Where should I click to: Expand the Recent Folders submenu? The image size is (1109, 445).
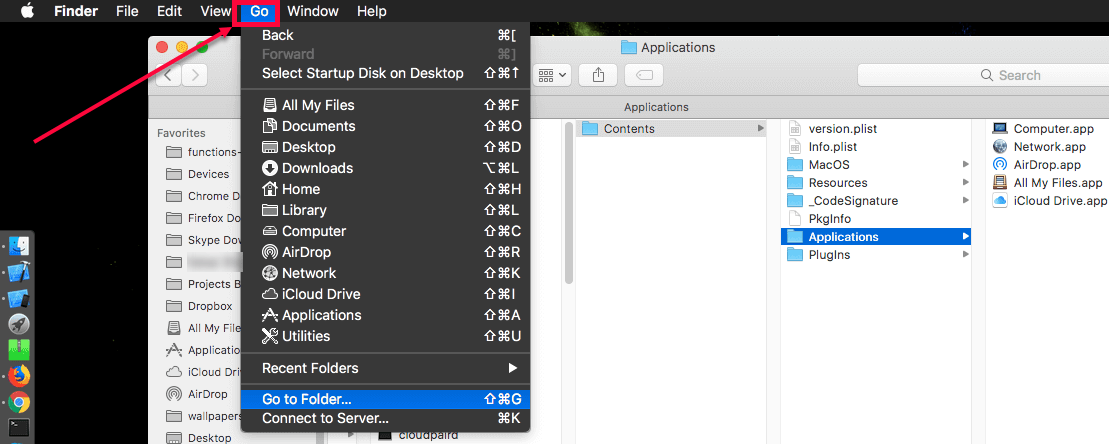[x=385, y=368]
